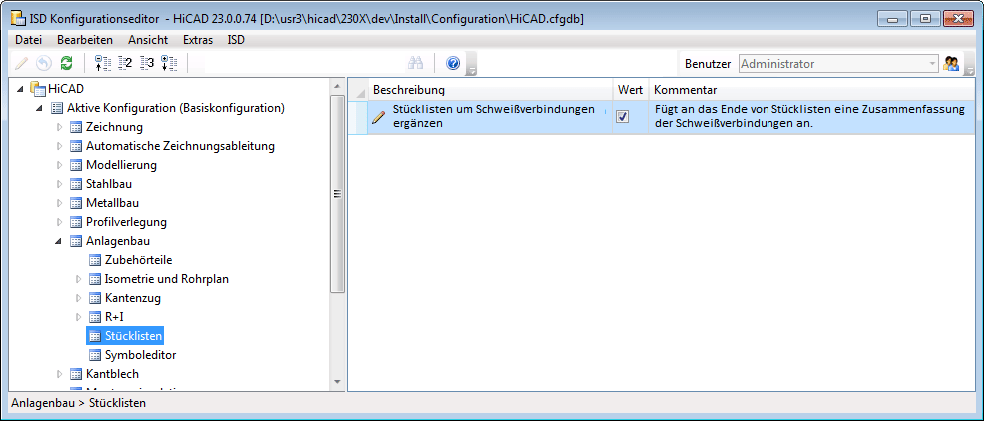Click the green refresh icon in toolbar
Screen dimensions: 984x421
[x=66, y=63]
